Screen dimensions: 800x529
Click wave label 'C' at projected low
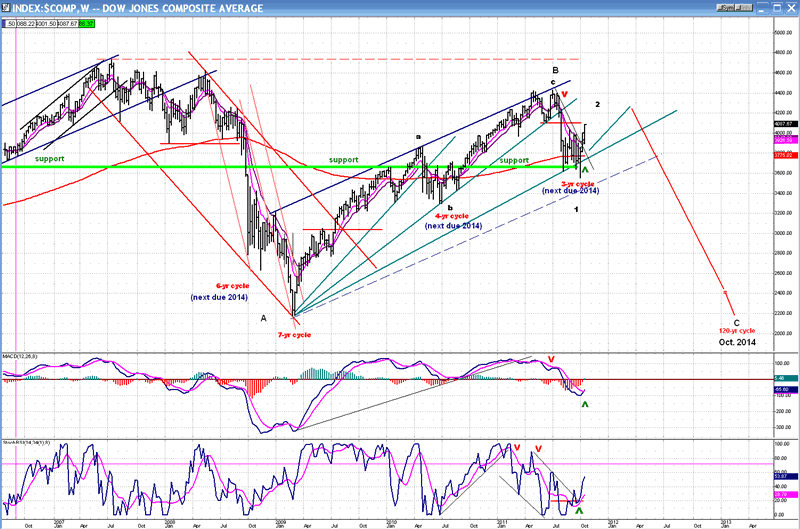pos(736,323)
